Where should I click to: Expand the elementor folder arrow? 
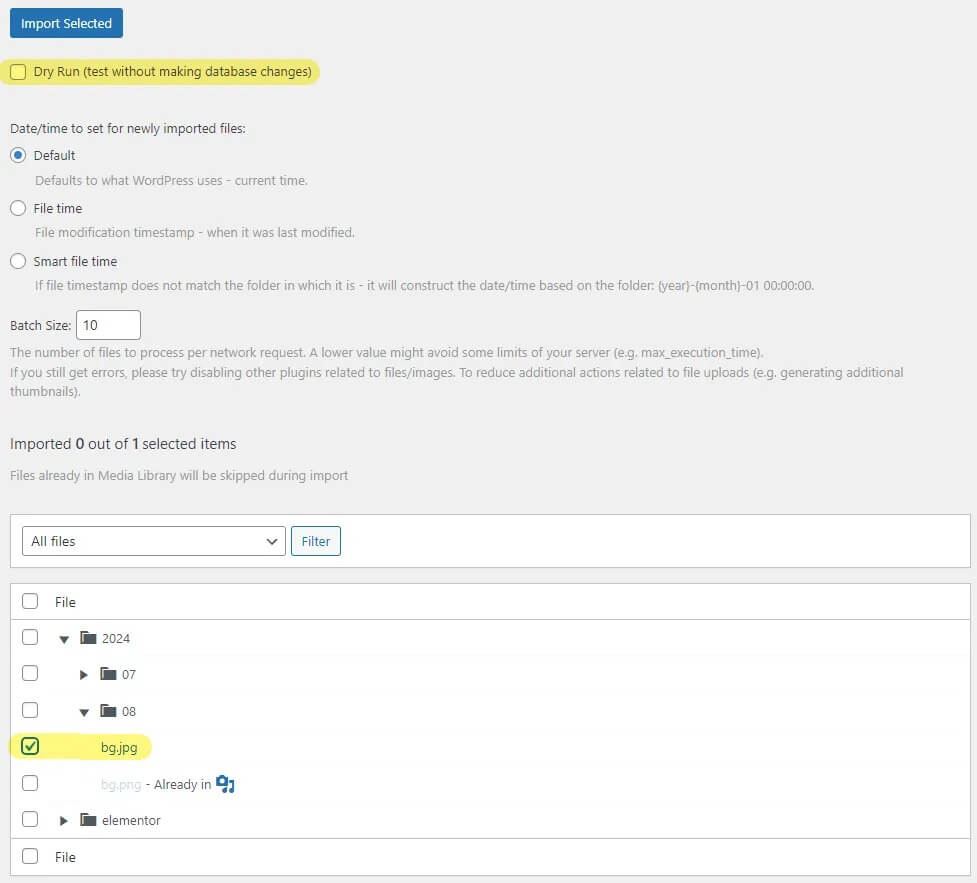(64, 821)
